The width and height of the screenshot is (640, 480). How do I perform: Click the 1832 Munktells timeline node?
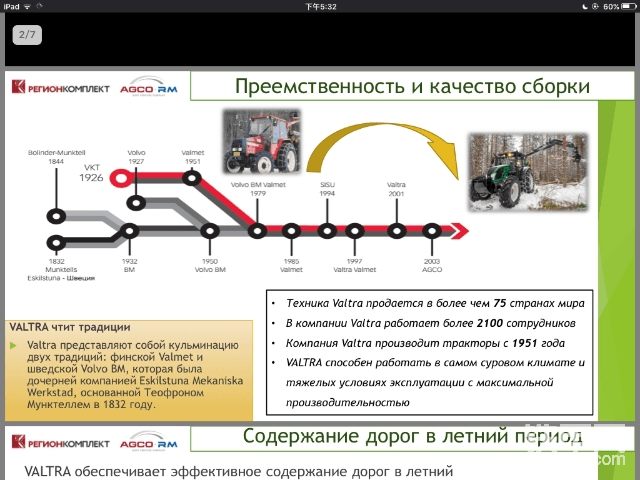pos(56,243)
